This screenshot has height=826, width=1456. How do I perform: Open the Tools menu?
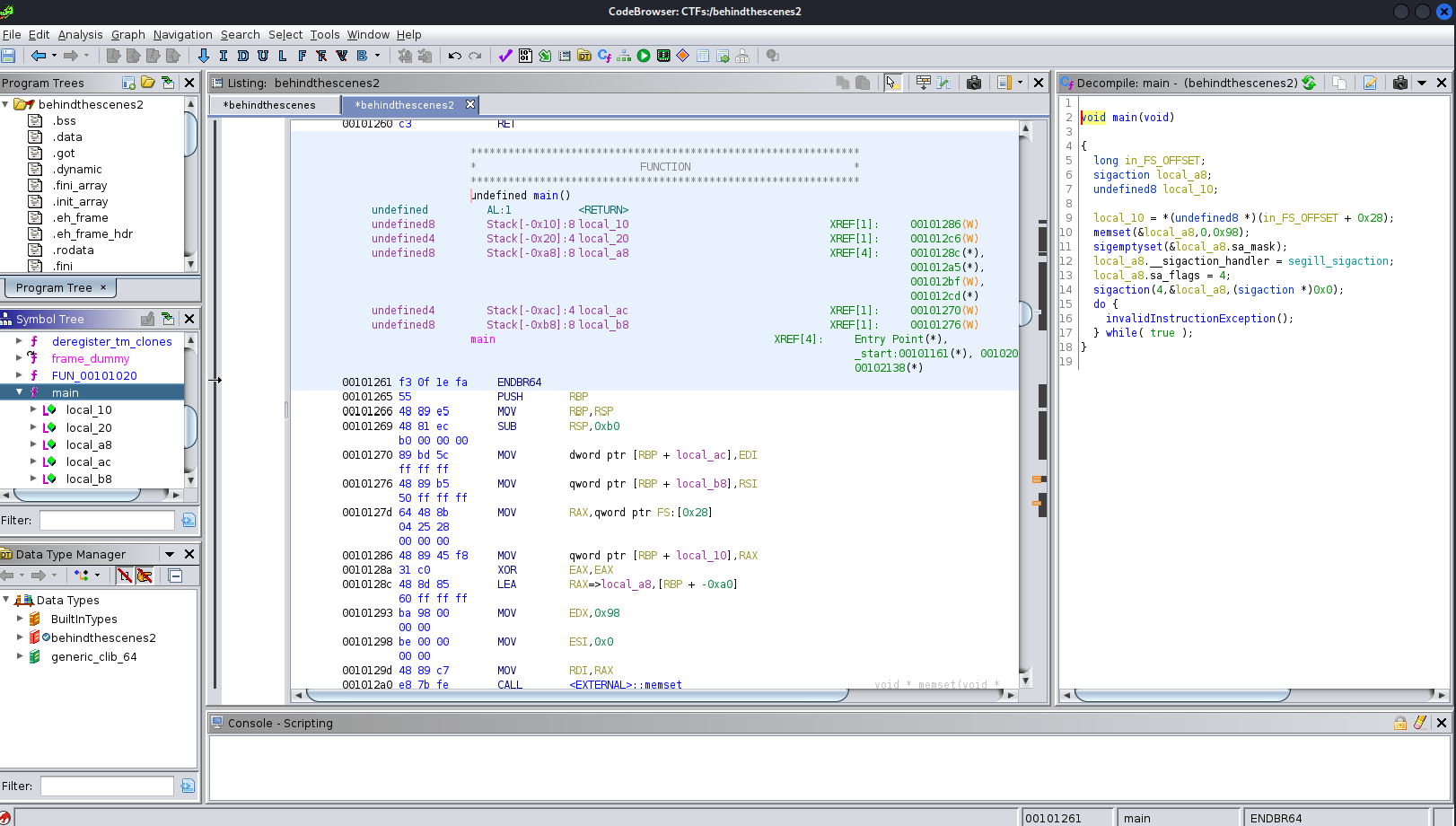[x=325, y=34]
